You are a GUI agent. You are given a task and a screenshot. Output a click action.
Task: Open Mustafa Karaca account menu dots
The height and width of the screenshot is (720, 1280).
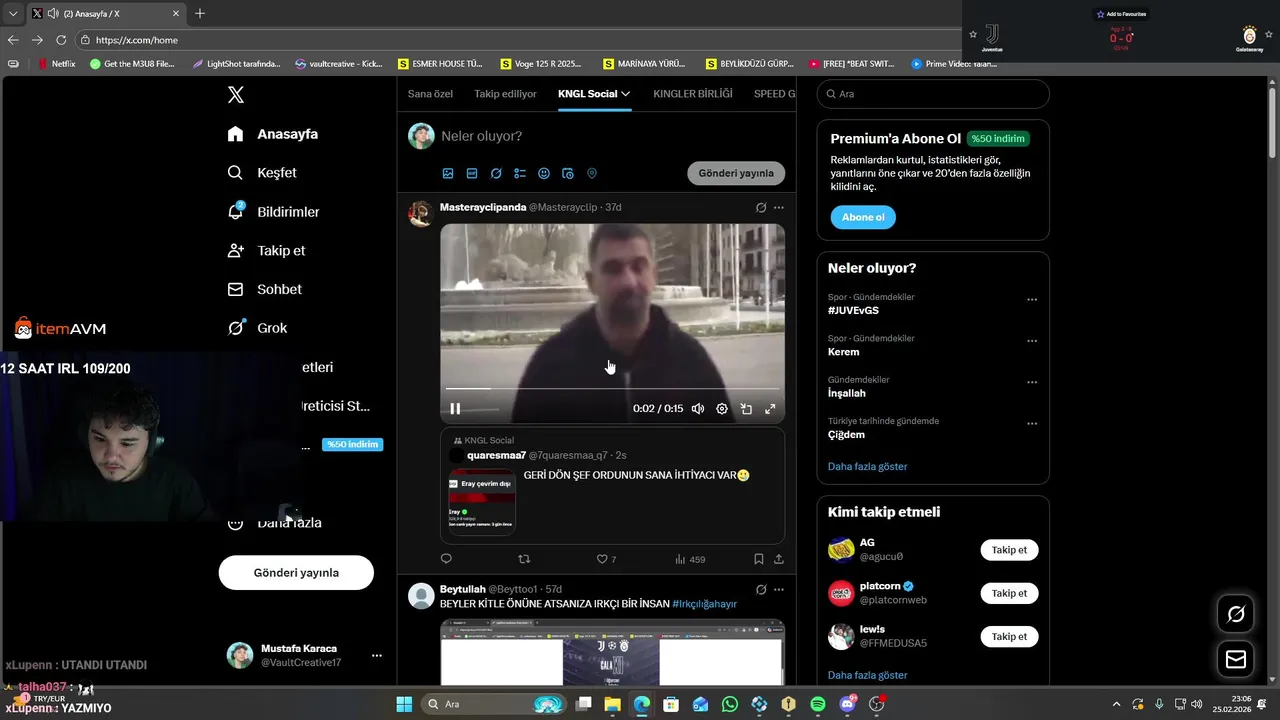(377, 656)
